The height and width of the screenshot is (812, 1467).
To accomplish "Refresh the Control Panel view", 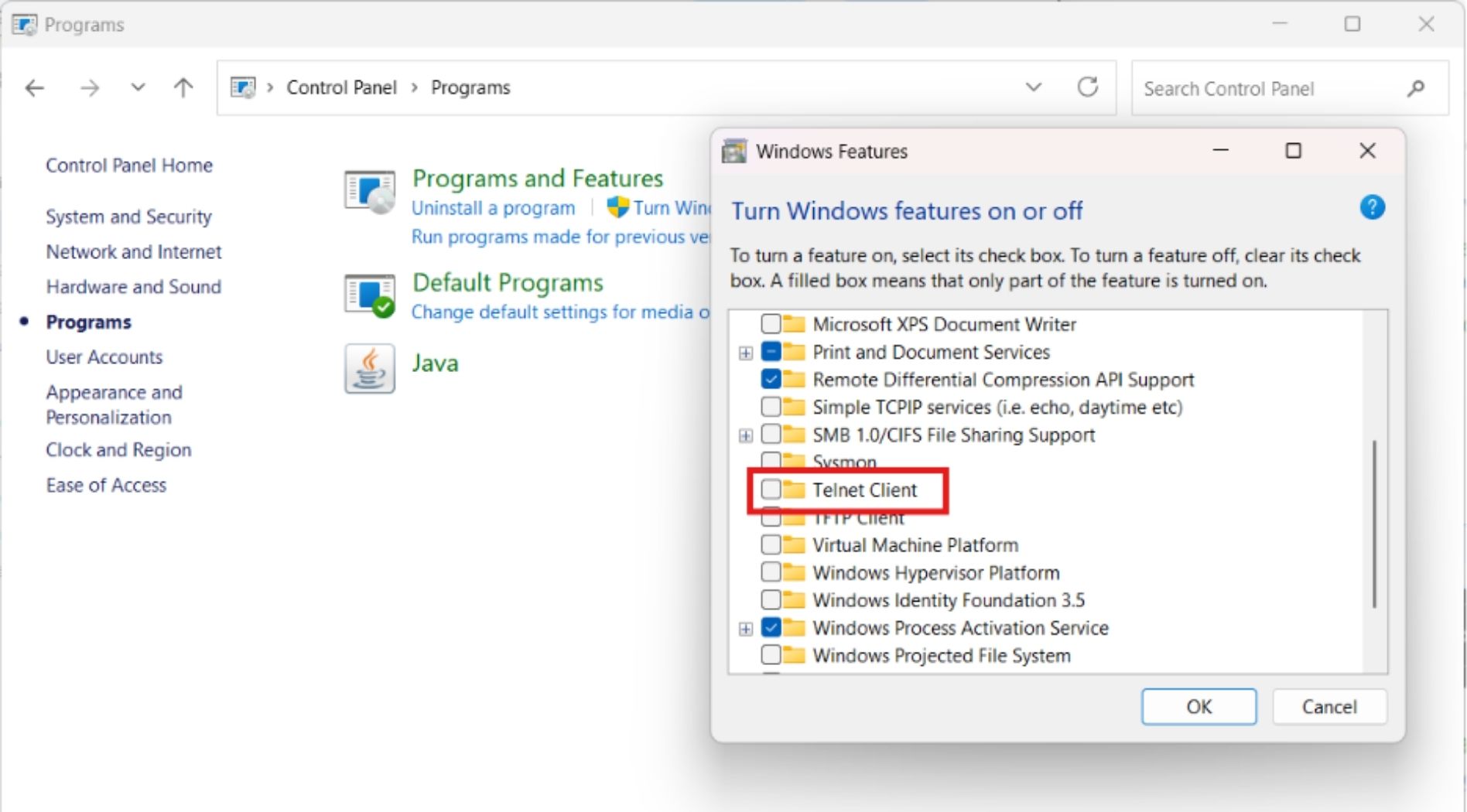I will point(1088,87).
